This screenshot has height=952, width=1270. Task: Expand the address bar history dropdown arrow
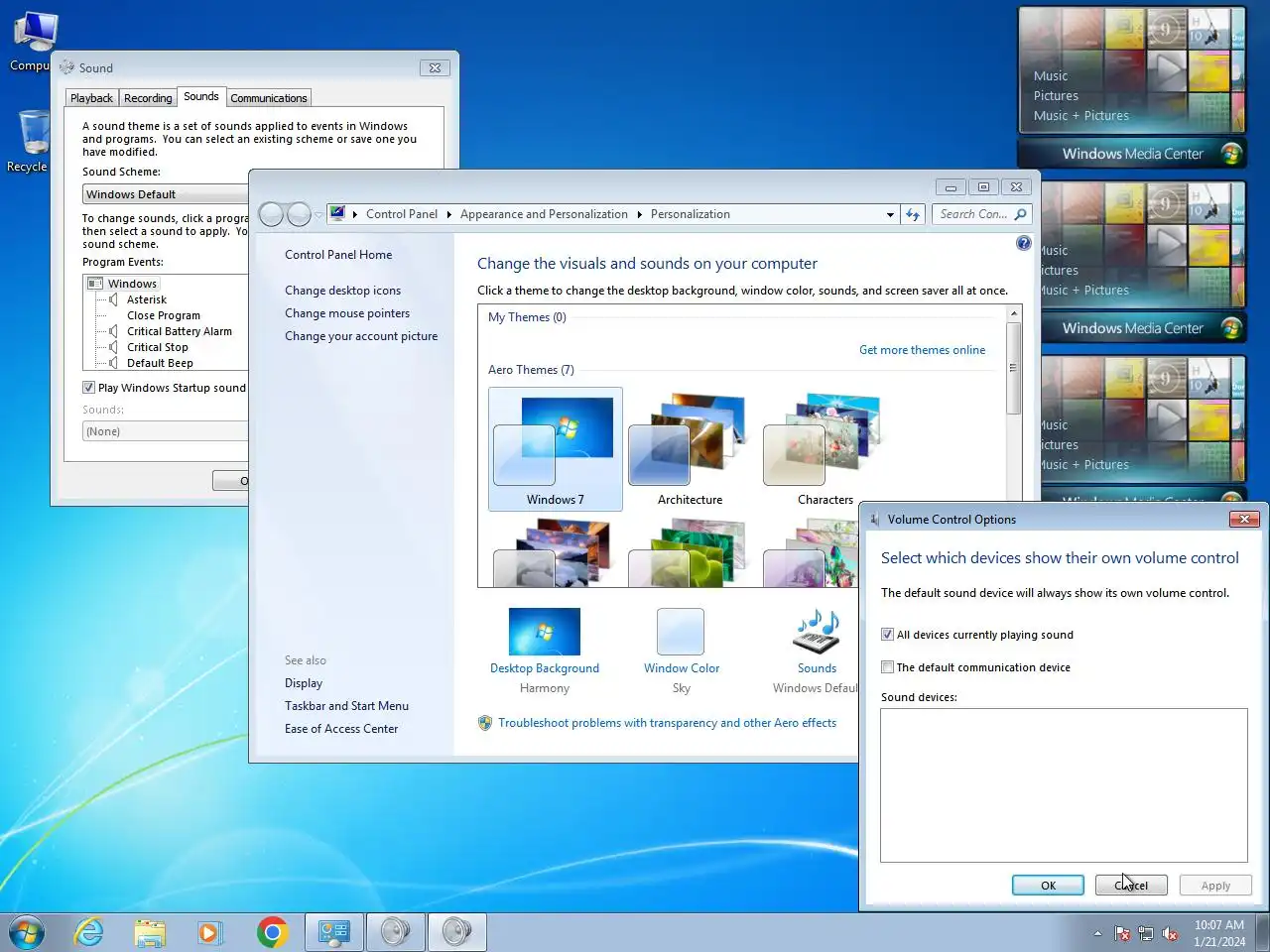pyautogui.click(x=890, y=214)
